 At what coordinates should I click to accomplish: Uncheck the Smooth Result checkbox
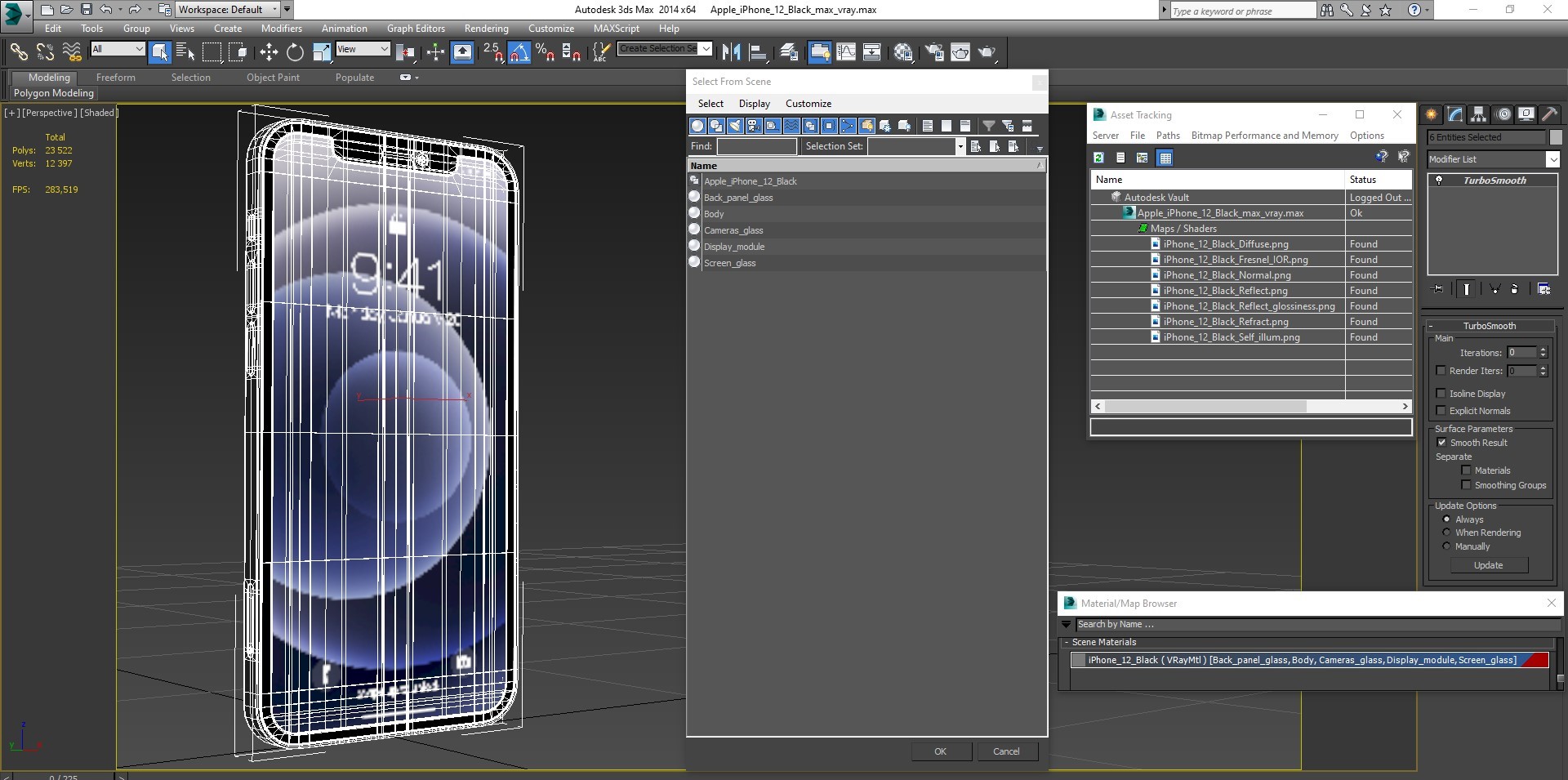[x=1441, y=443]
